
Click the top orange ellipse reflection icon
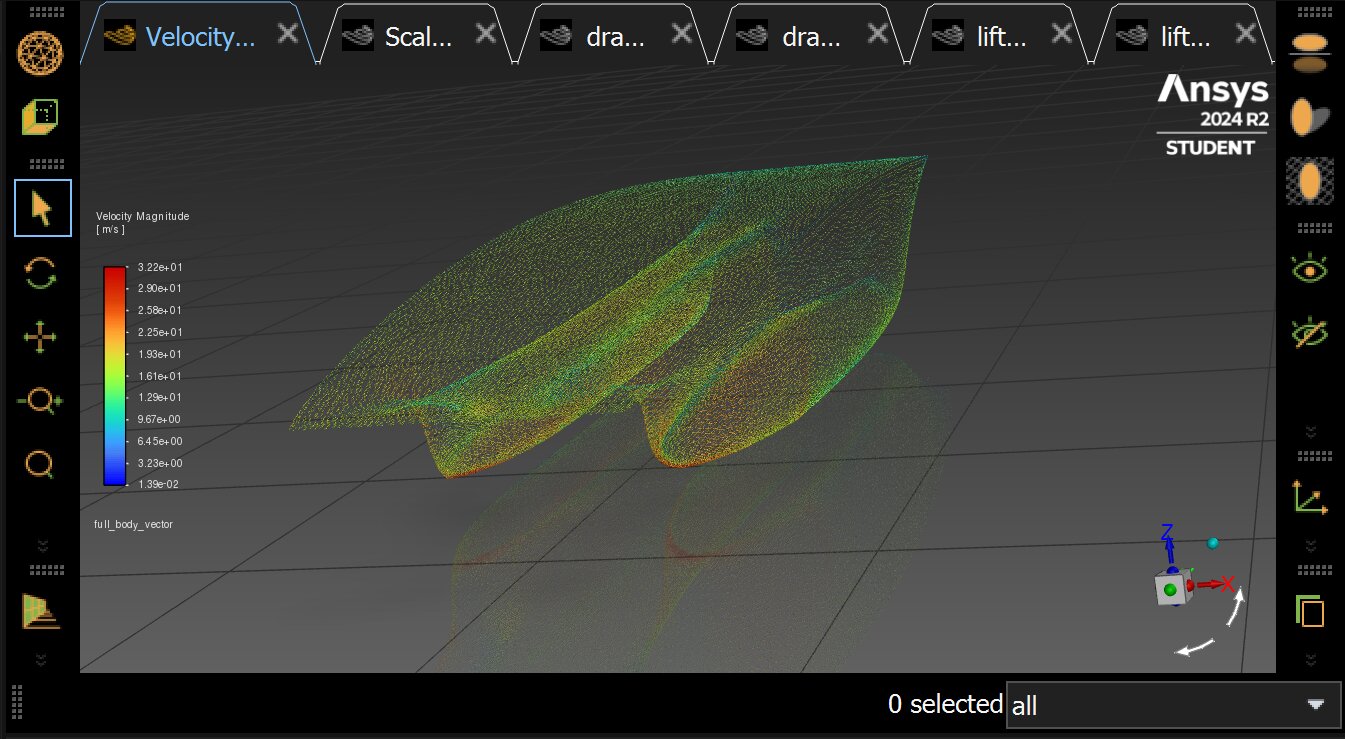pos(1309,52)
